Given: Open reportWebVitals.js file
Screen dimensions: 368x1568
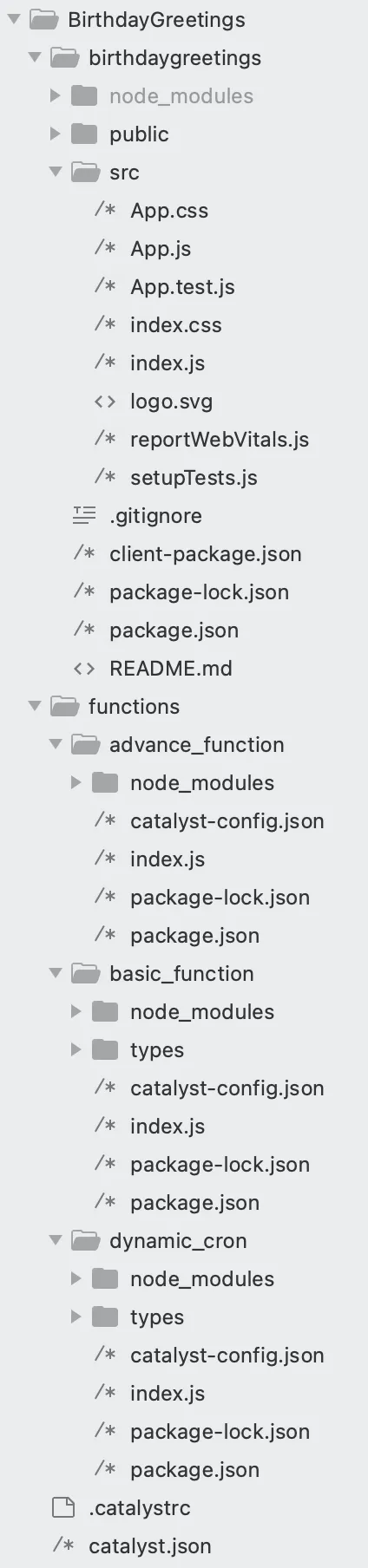Looking at the screenshot, I should click(220, 439).
